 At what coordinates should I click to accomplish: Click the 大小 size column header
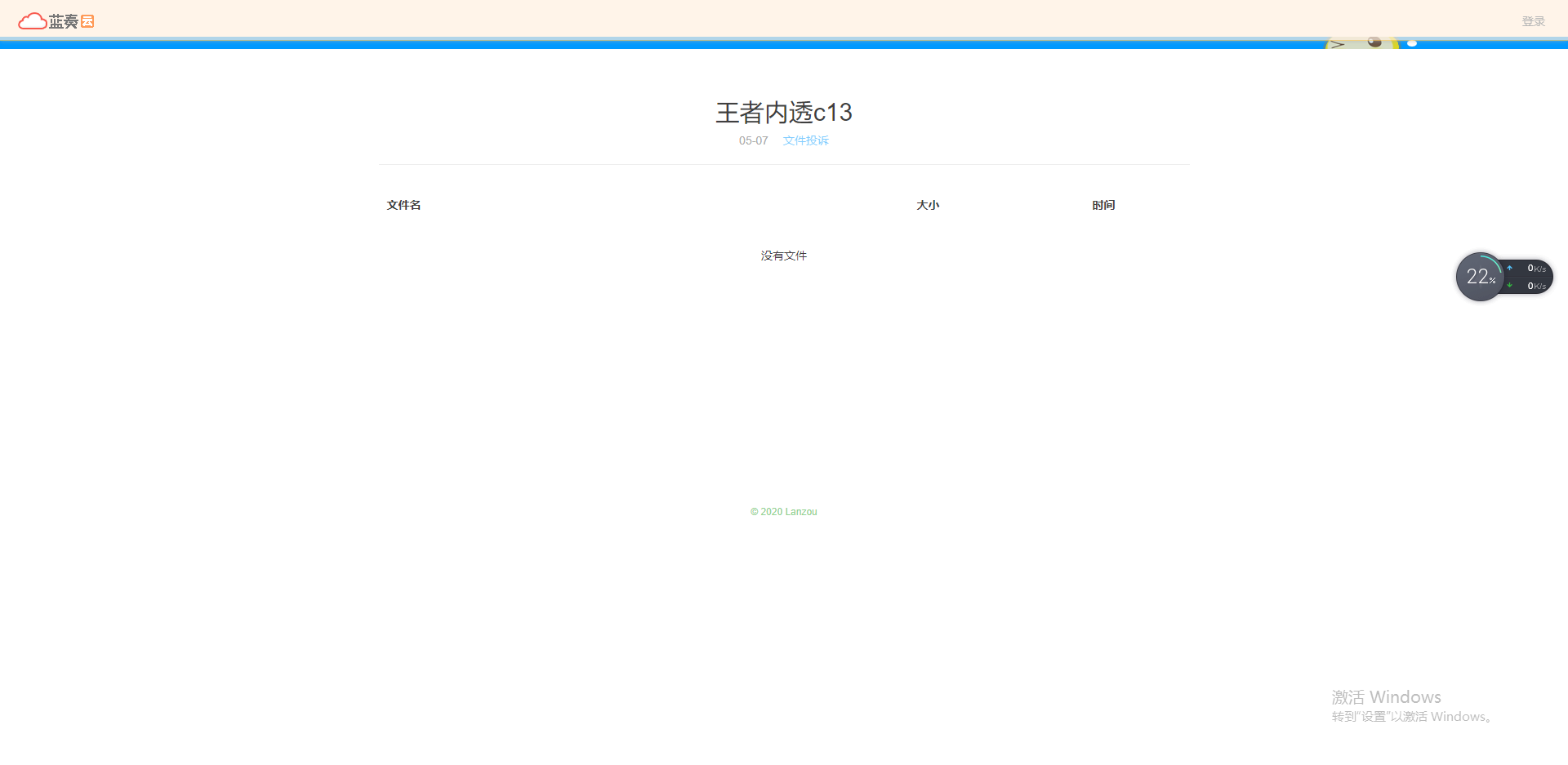pos(928,205)
